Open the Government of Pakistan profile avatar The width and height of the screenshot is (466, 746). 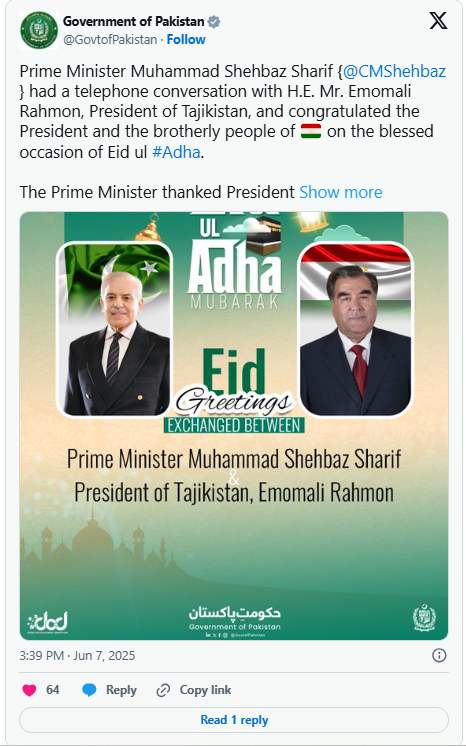point(39,30)
